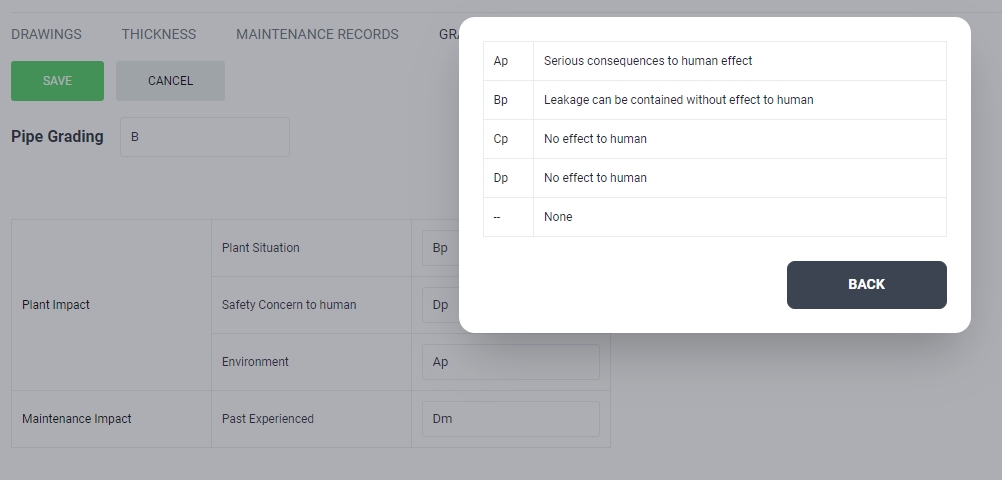
Task: Pick the Dp no effect row
Action: pos(714,178)
